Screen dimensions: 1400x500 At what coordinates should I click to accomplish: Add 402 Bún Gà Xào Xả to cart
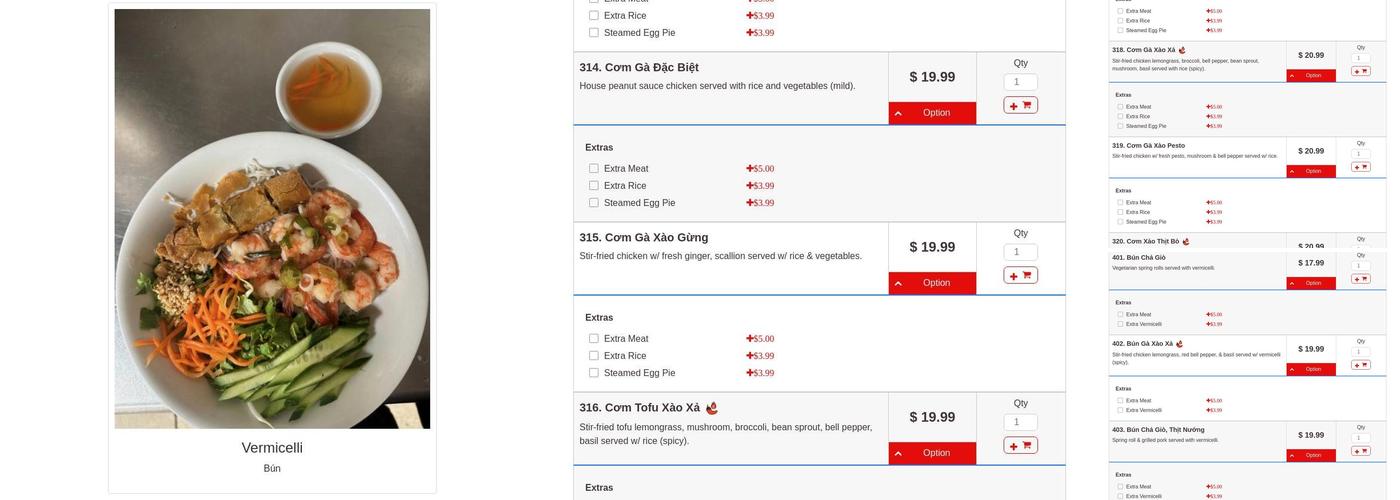[1360, 365]
